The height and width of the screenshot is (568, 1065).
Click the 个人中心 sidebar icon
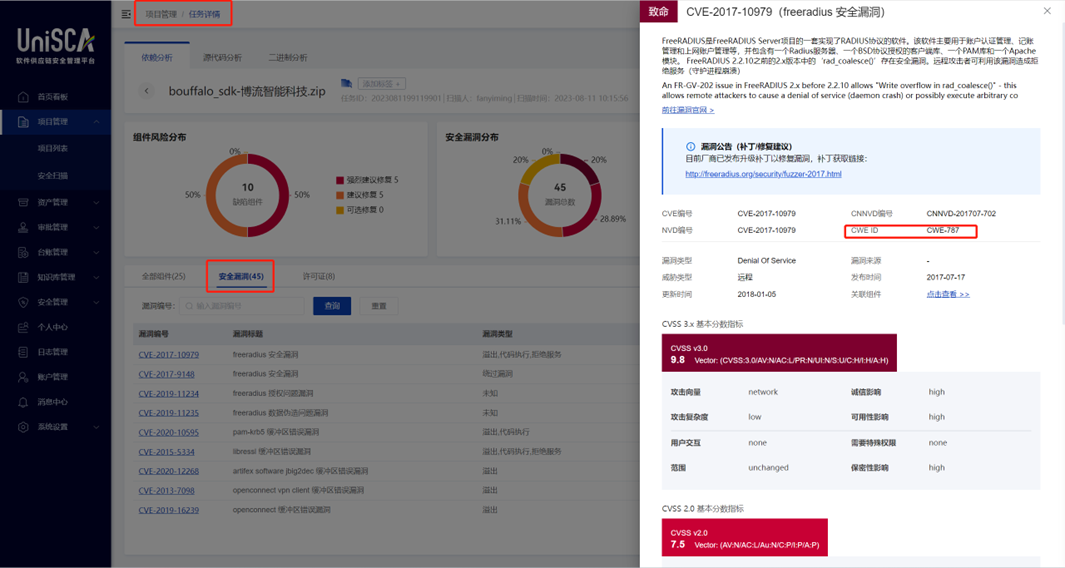pos(23,327)
